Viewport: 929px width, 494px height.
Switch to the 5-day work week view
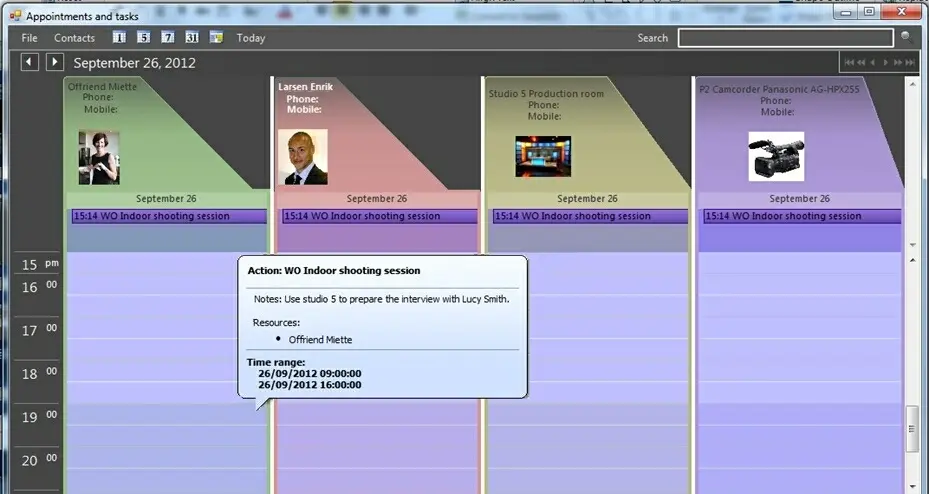tap(143, 38)
